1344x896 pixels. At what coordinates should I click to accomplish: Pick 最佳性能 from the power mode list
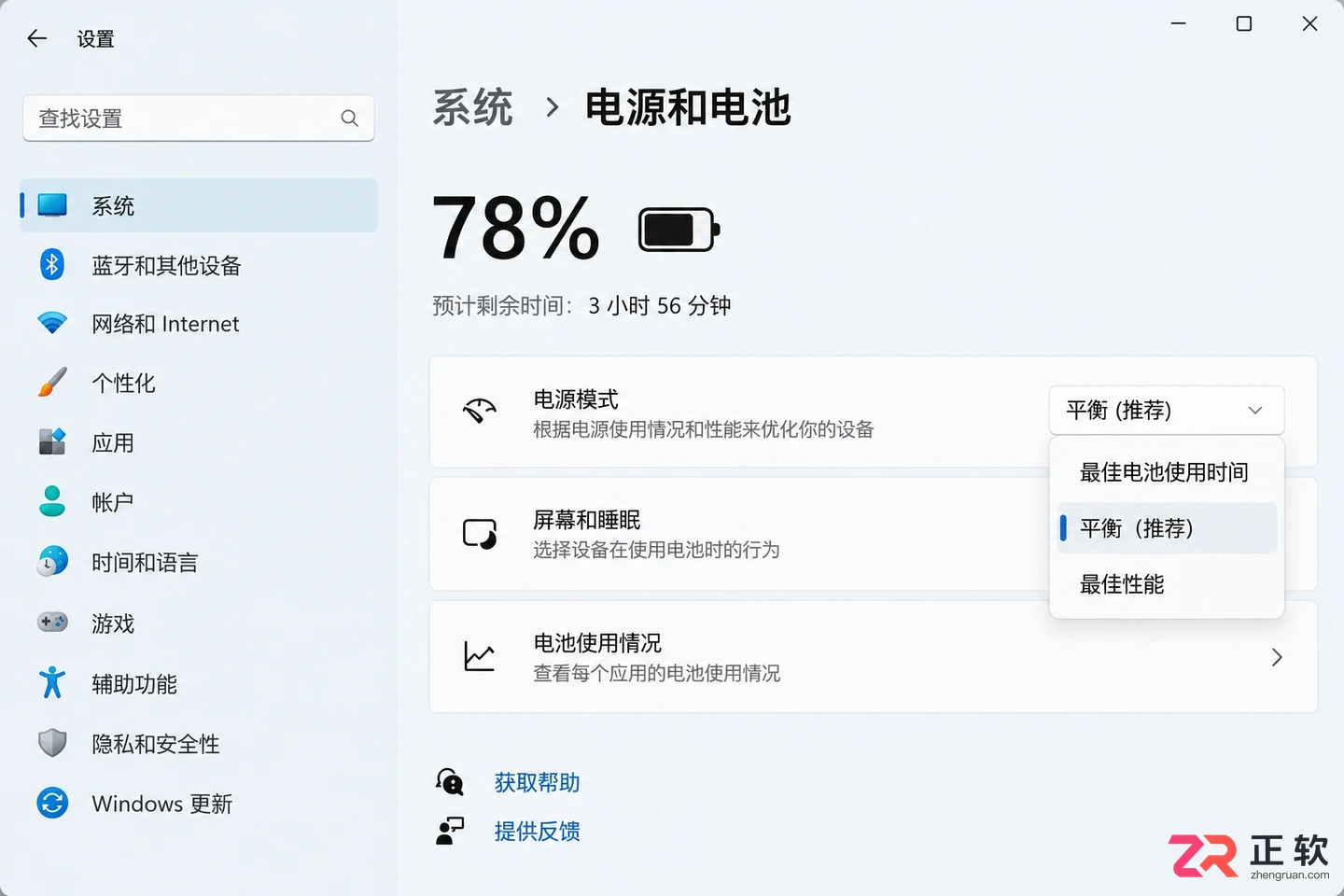1167,584
